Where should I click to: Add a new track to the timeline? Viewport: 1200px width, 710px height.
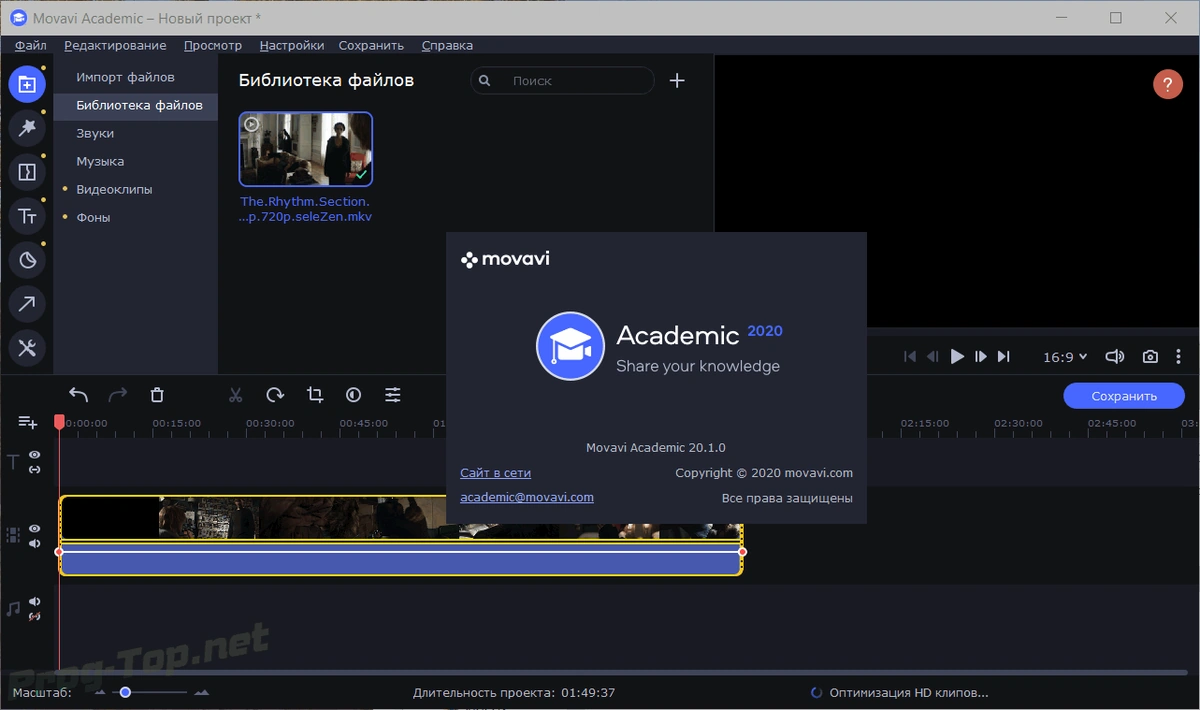(28, 423)
